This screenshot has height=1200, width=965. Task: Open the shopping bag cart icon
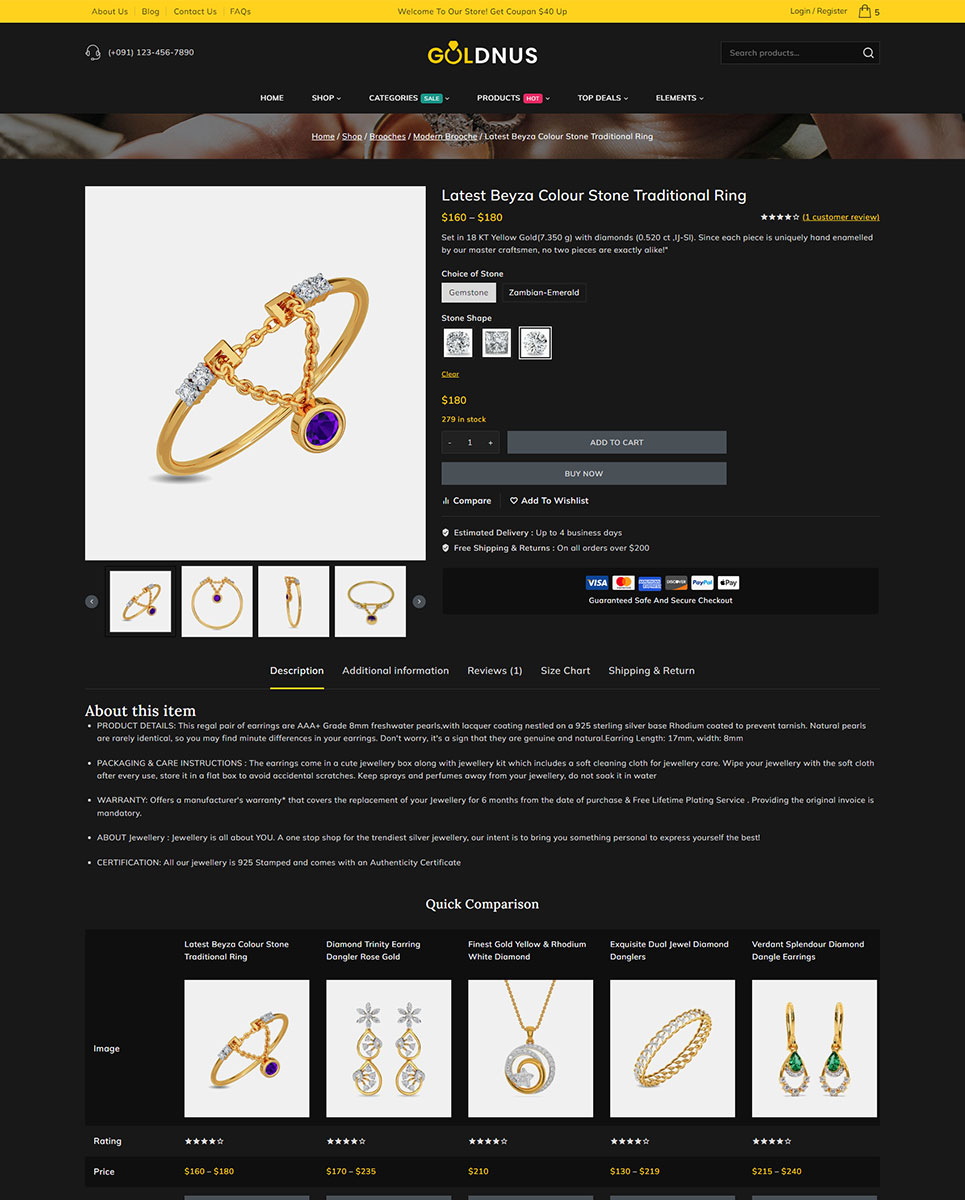coord(865,11)
